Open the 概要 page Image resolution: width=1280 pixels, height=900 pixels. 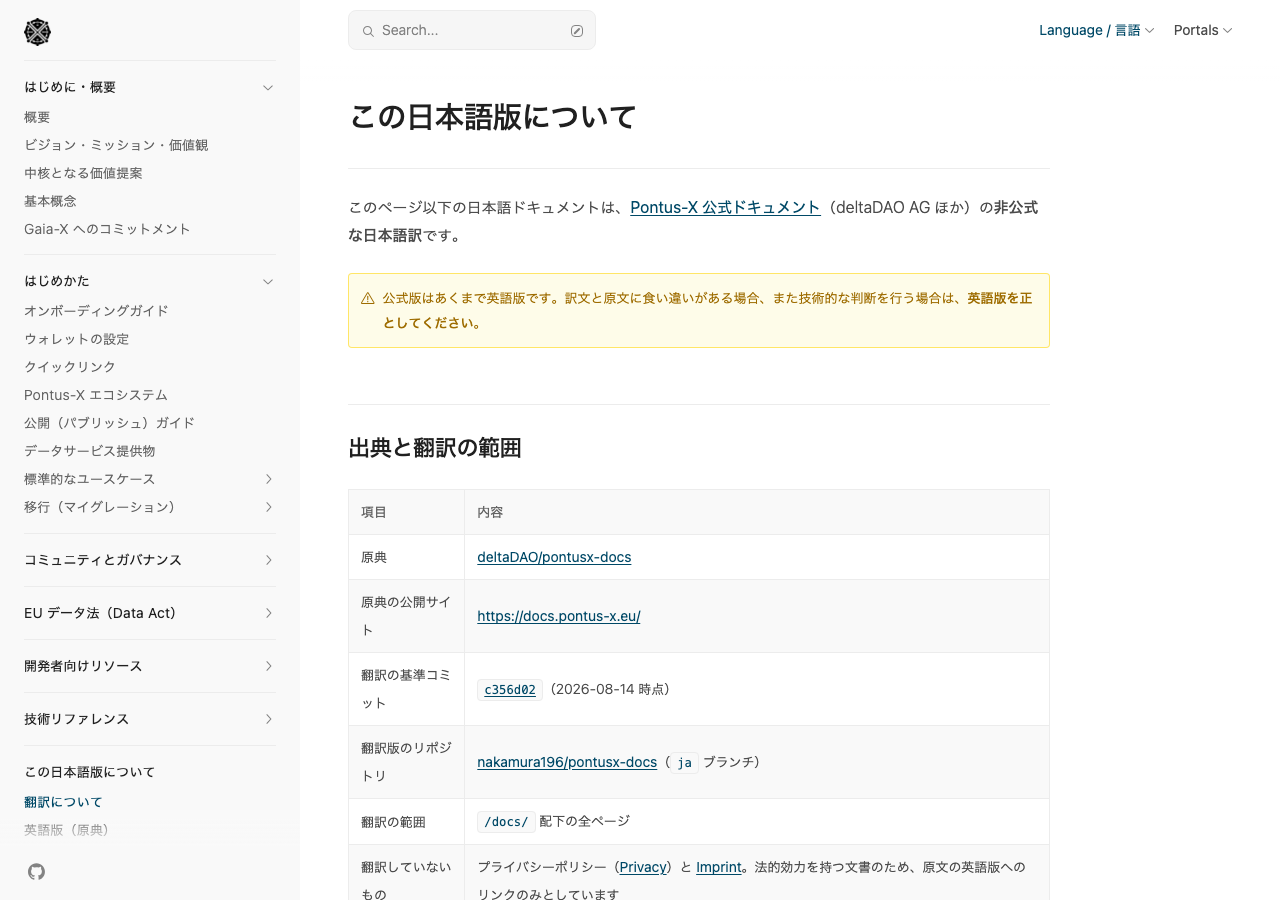pyautogui.click(x=37, y=117)
